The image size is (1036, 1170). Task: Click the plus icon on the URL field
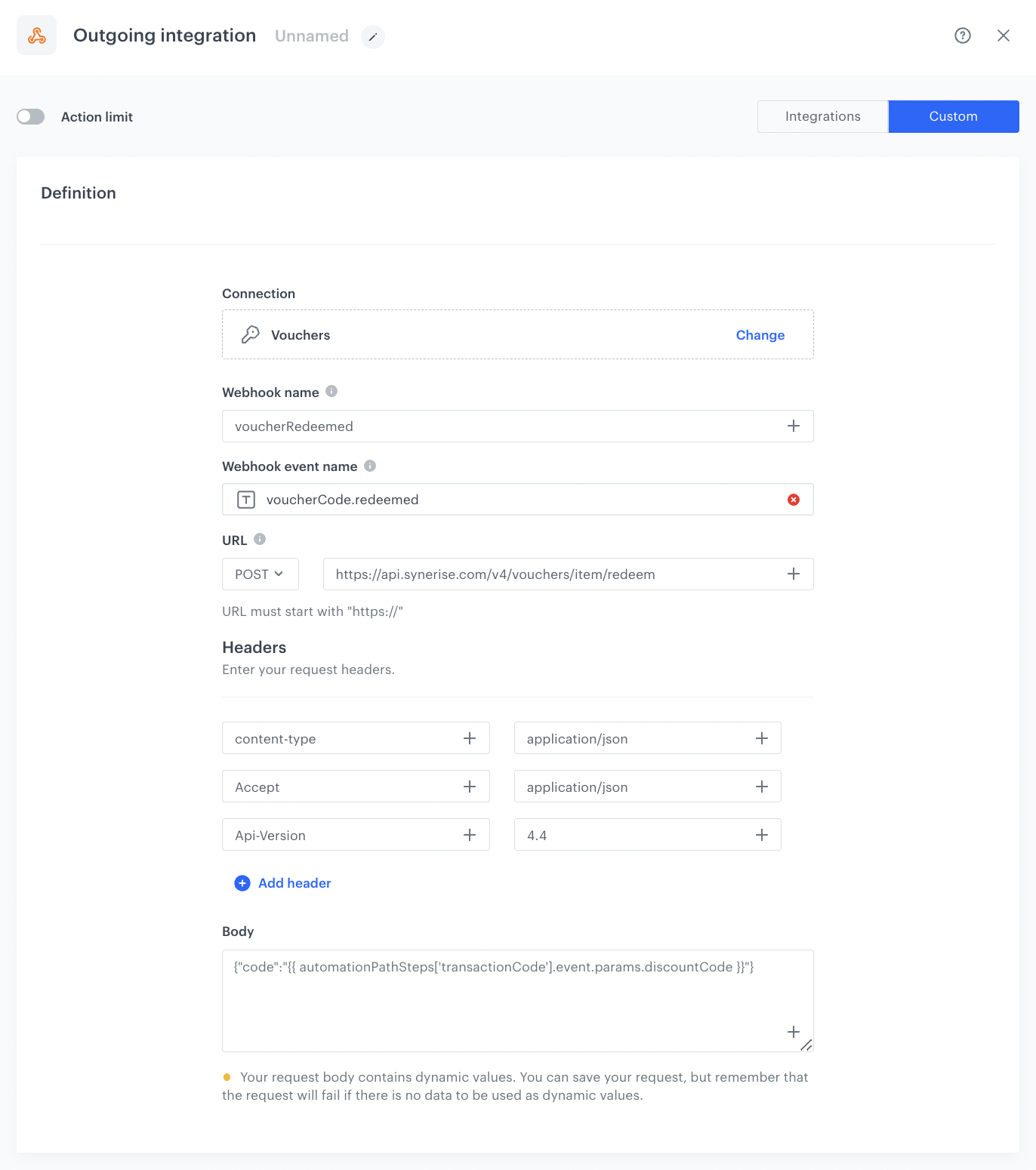pyautogui.click(x=793, y=574)
